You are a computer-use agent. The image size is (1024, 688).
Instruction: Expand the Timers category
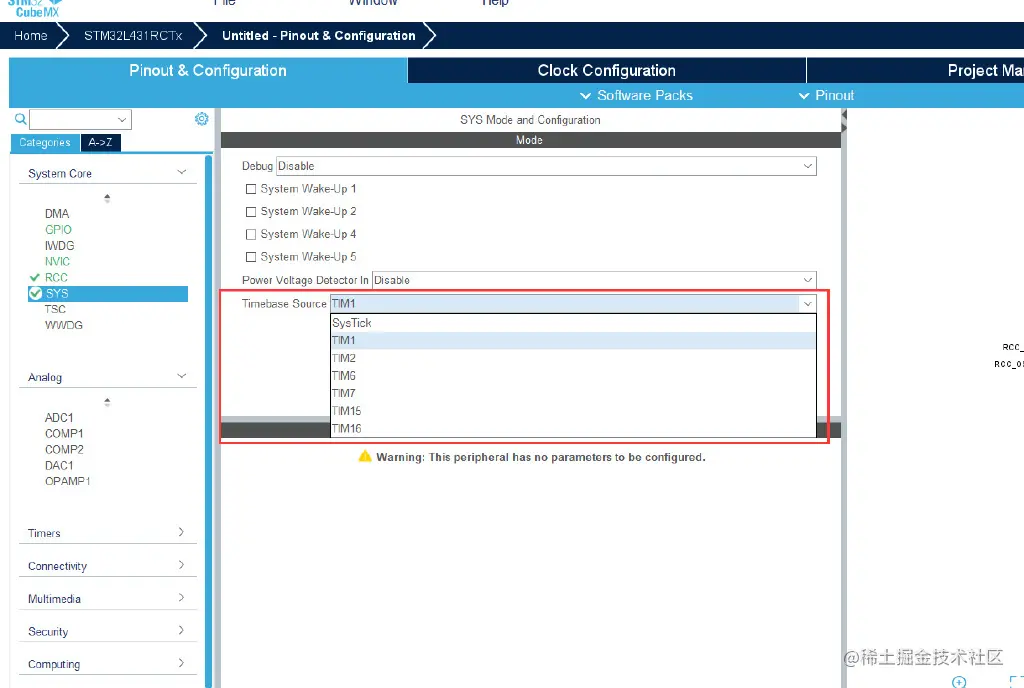click(x=182, y=533)
